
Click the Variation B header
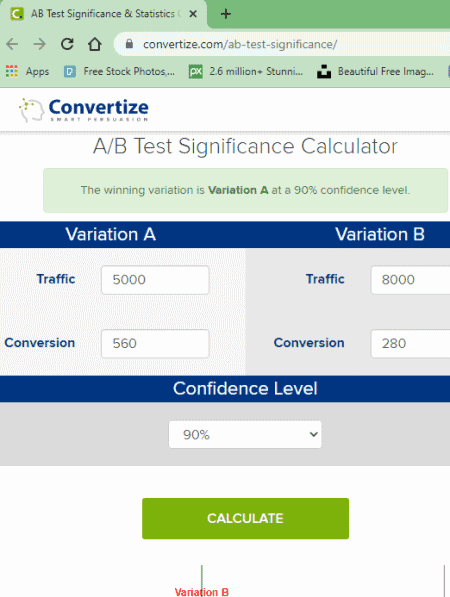[380, 234]
